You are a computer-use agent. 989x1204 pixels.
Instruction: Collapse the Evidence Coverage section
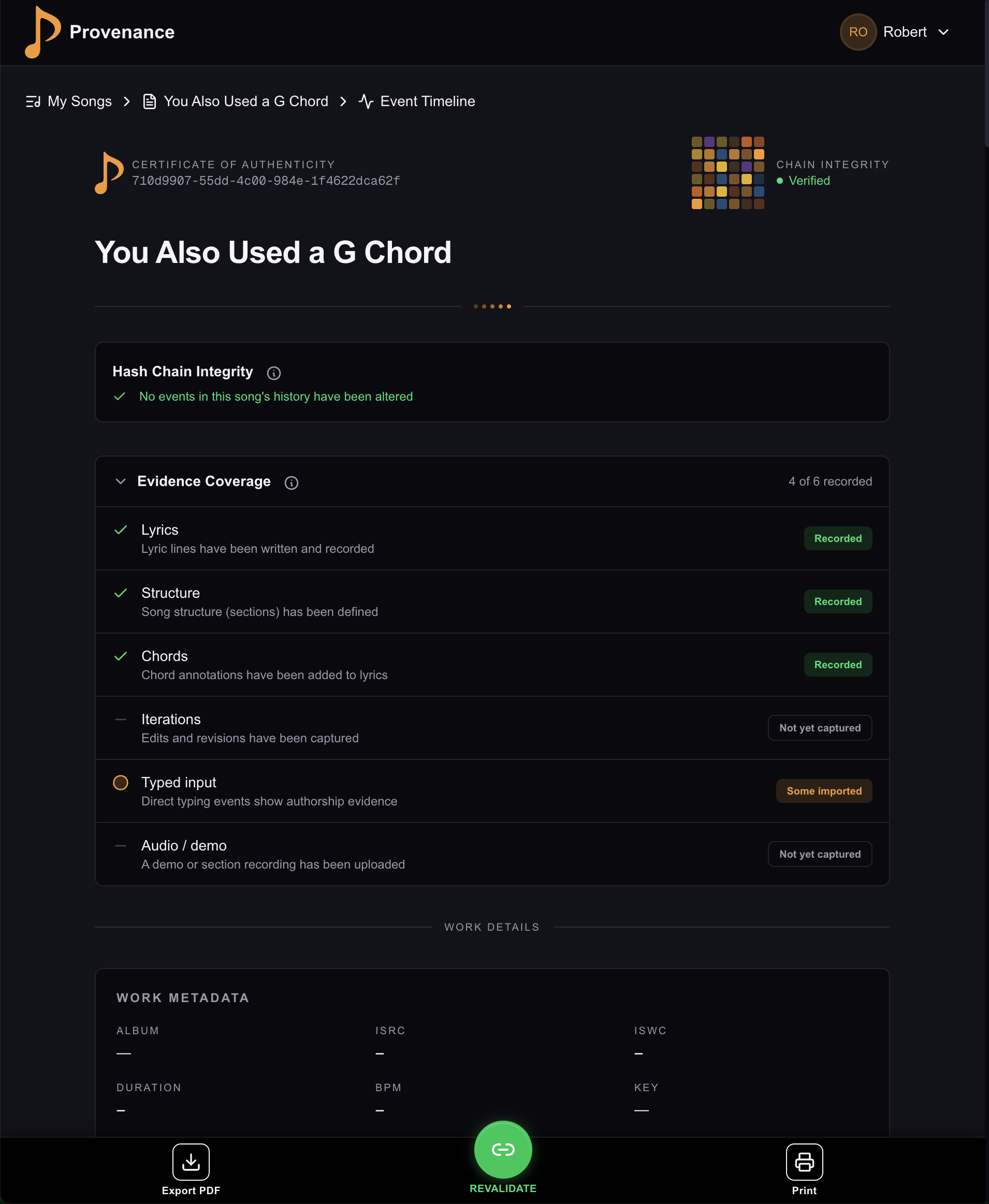(x=120, y=481)
